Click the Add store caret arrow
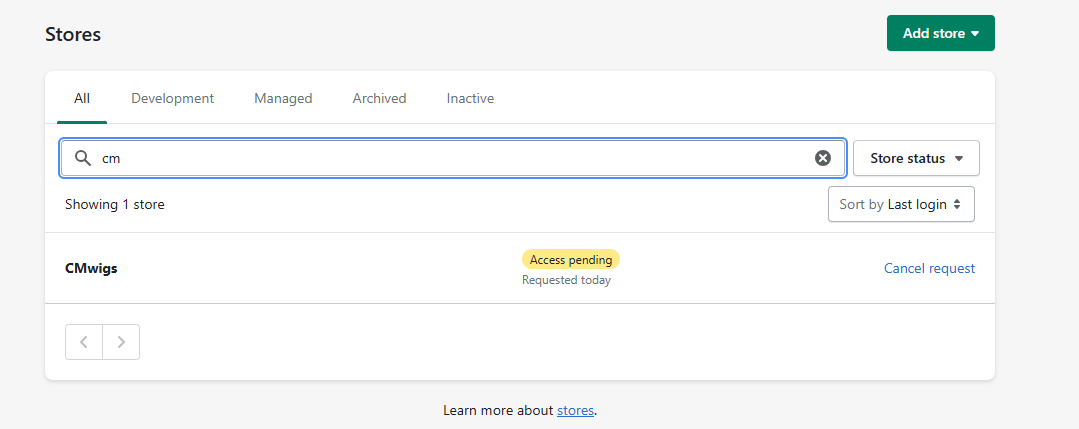Viewport: 1079px width, 429px height. (974, 34)
